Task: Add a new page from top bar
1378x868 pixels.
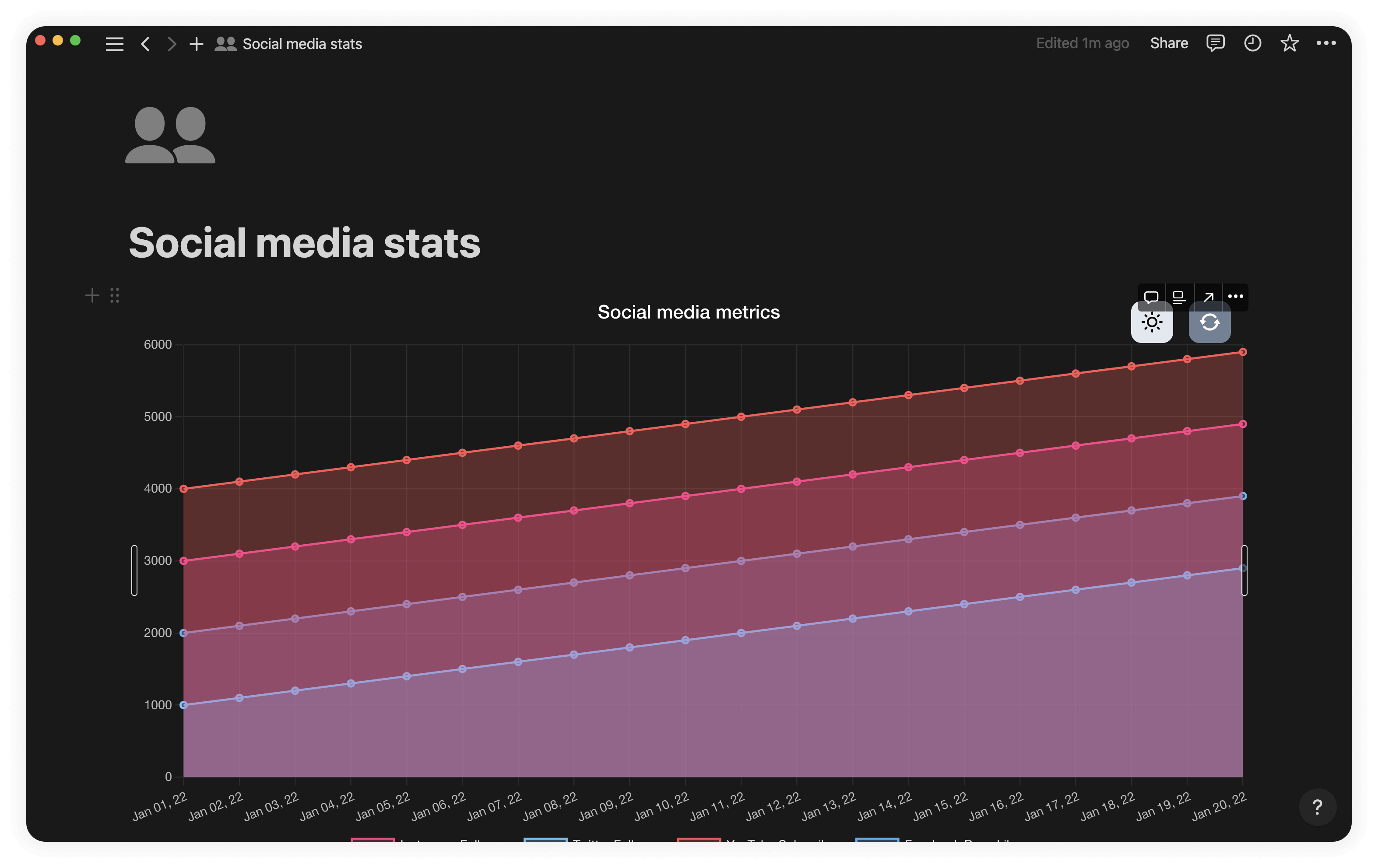Action: 196,44
